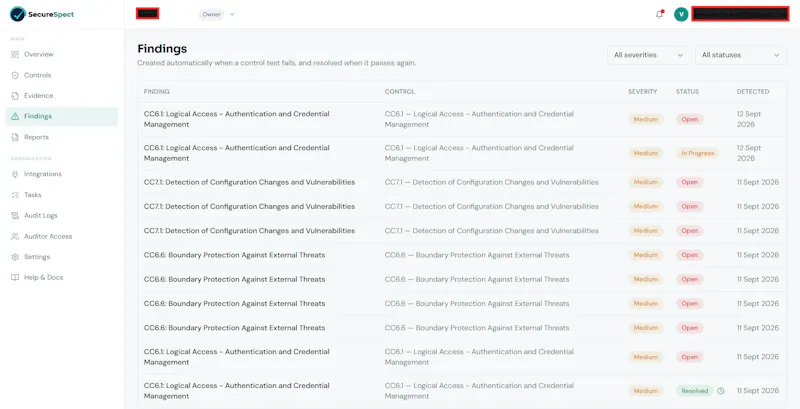This screenshot has height=409, width=800.
Task: Click the Integrations plug icon
Action: click(15, 174)
